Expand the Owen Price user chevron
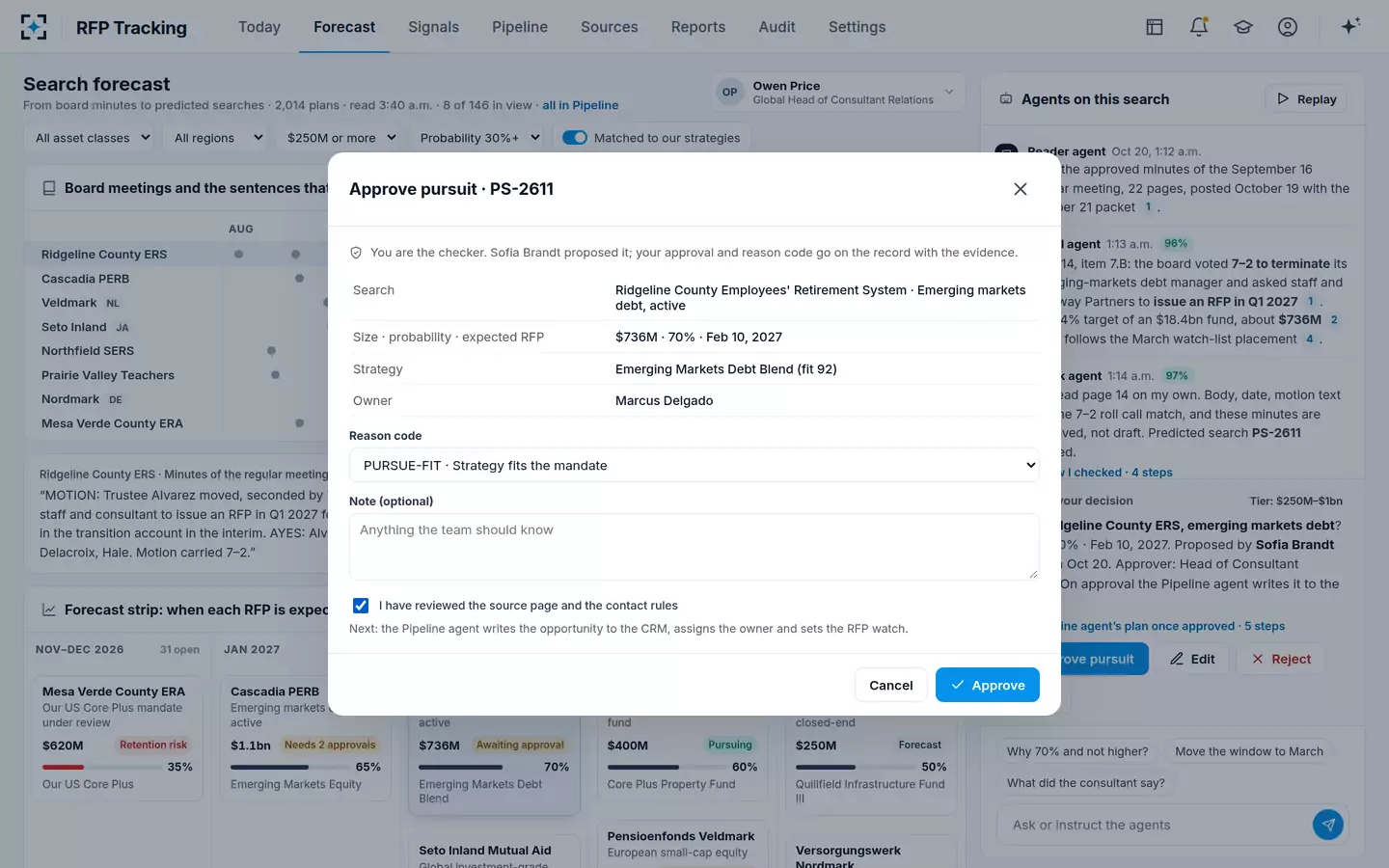 pyautogui.click(x=949, y=93)
